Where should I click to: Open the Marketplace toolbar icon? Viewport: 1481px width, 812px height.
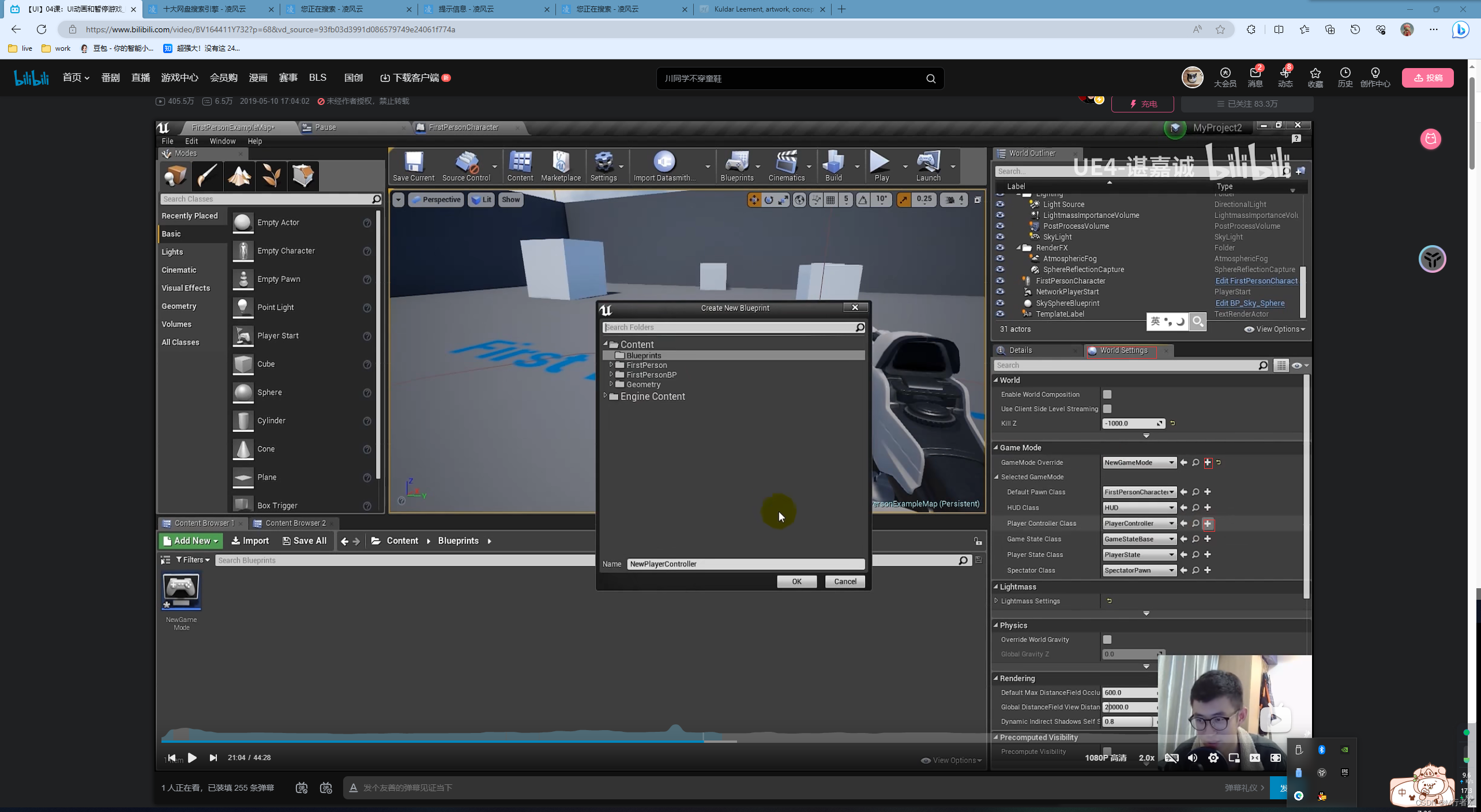point(561,166)
